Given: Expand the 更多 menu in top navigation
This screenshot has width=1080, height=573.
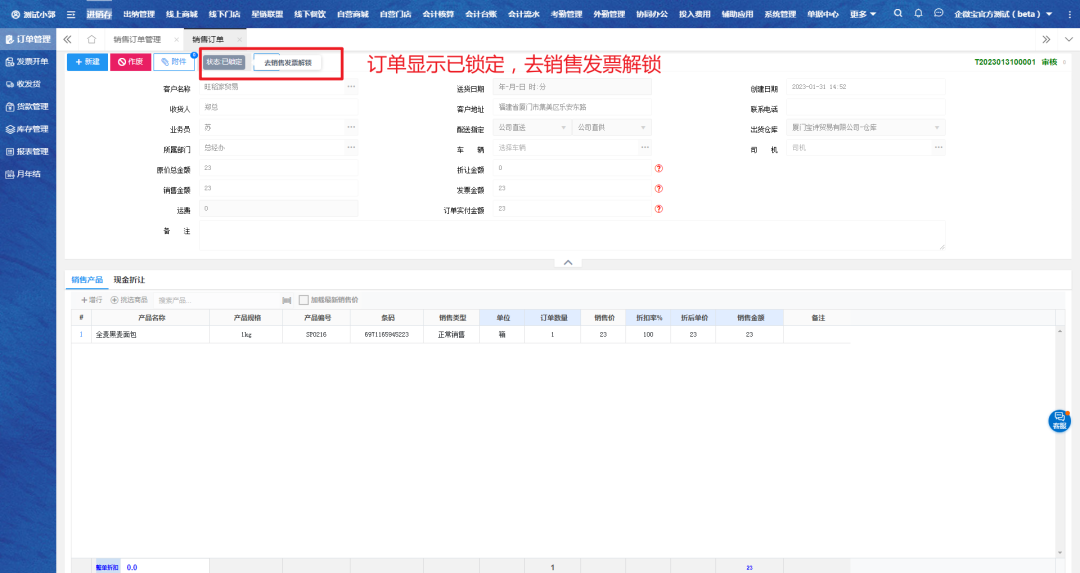Looking at the screenshot, I should (862, 14).
